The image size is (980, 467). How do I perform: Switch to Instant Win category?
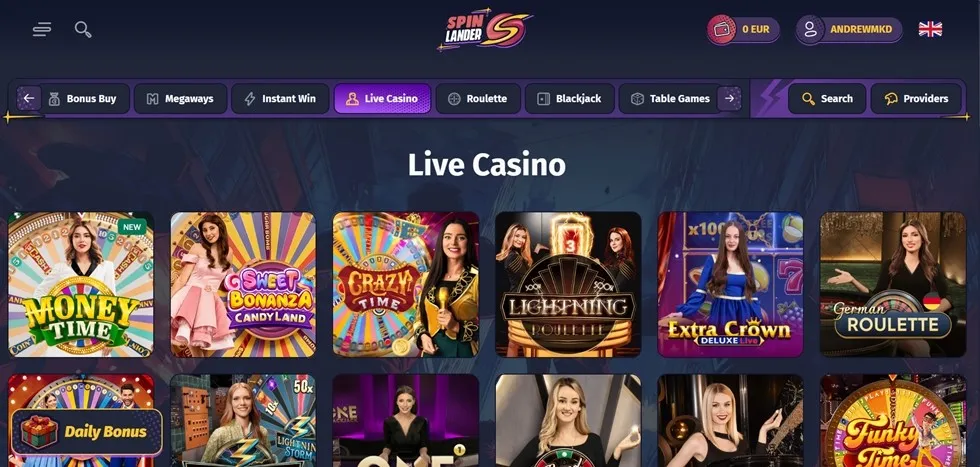(x=280, y=99)
